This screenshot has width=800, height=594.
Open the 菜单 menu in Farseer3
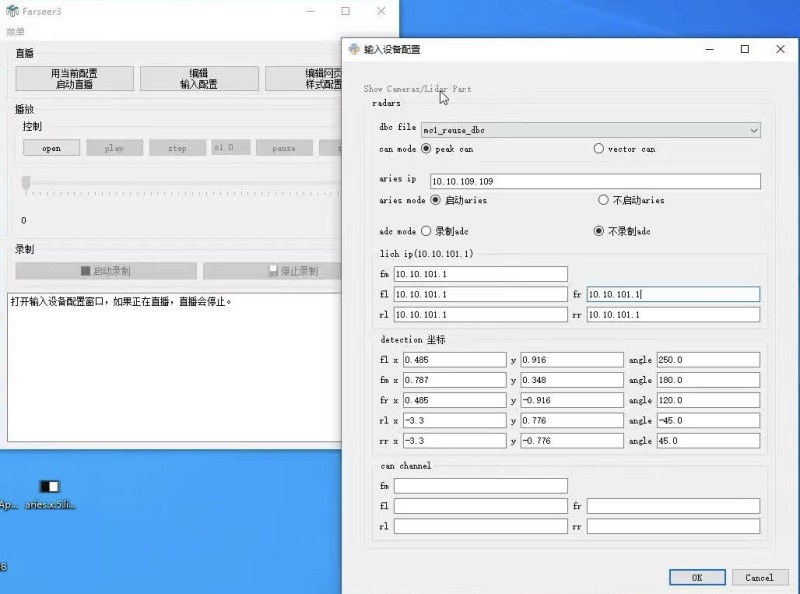(16, 32)
